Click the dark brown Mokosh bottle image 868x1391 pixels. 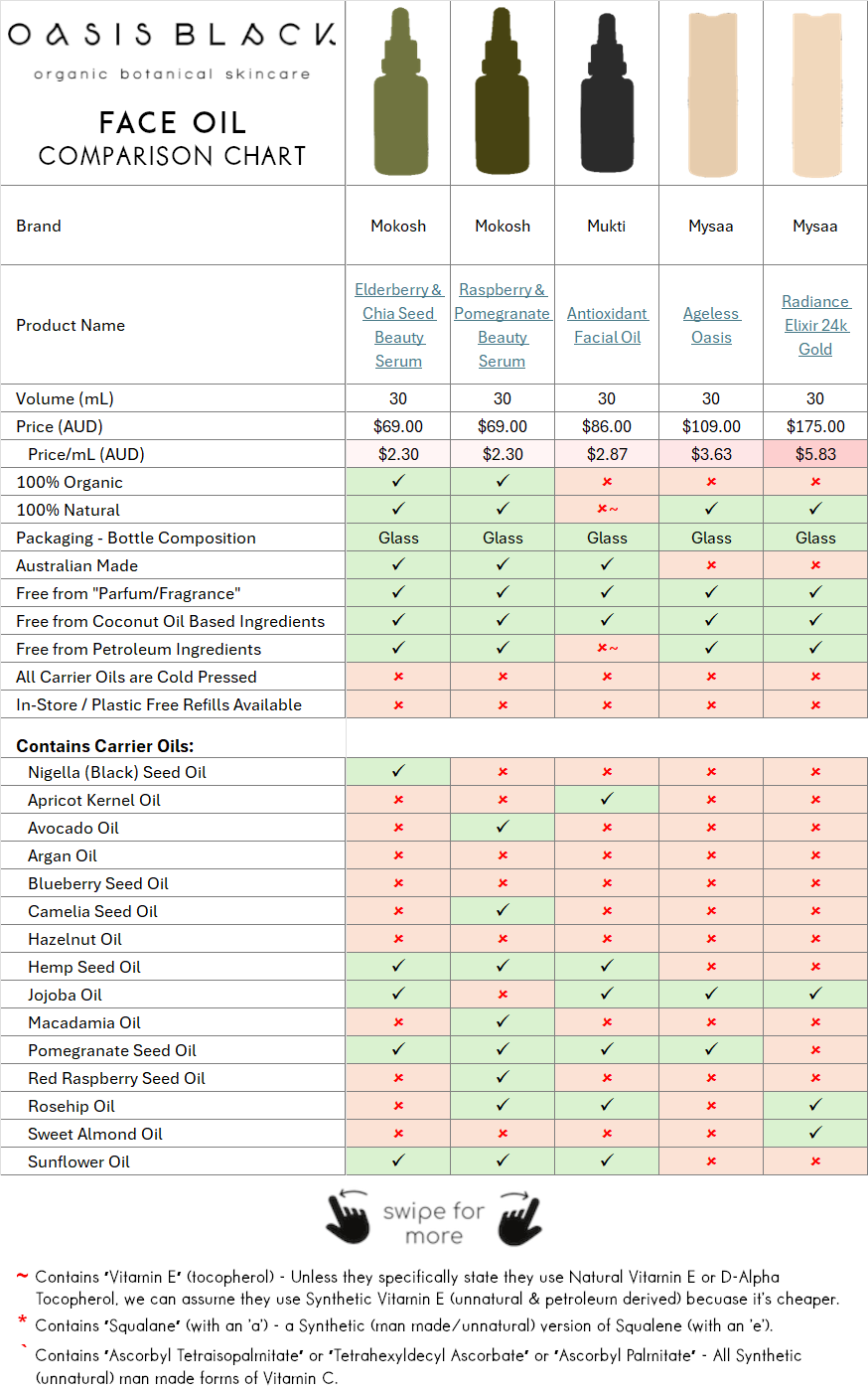pos(503,91)
